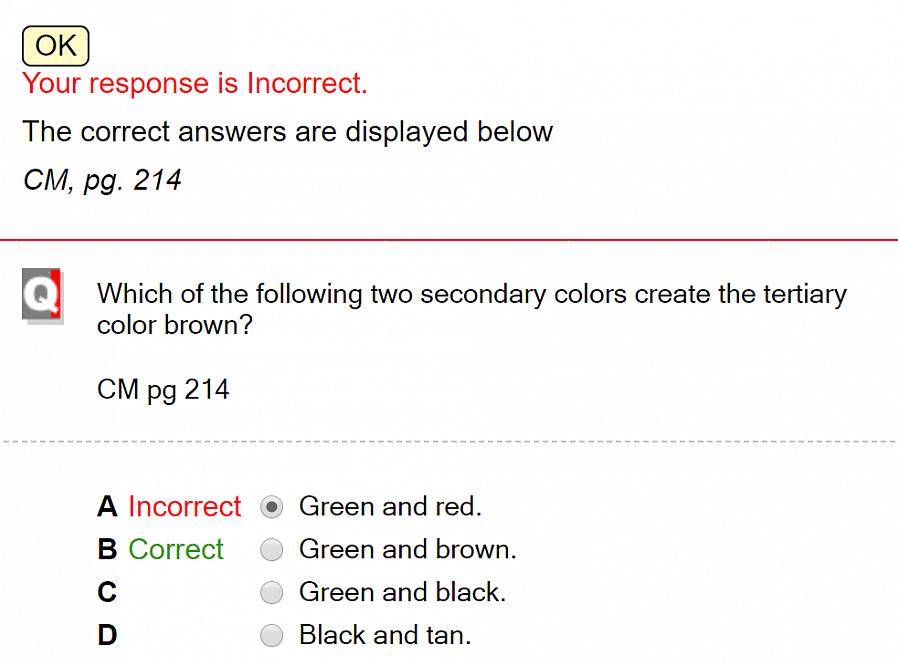Click the red Incorrect label beside A

tap(184, 507)
